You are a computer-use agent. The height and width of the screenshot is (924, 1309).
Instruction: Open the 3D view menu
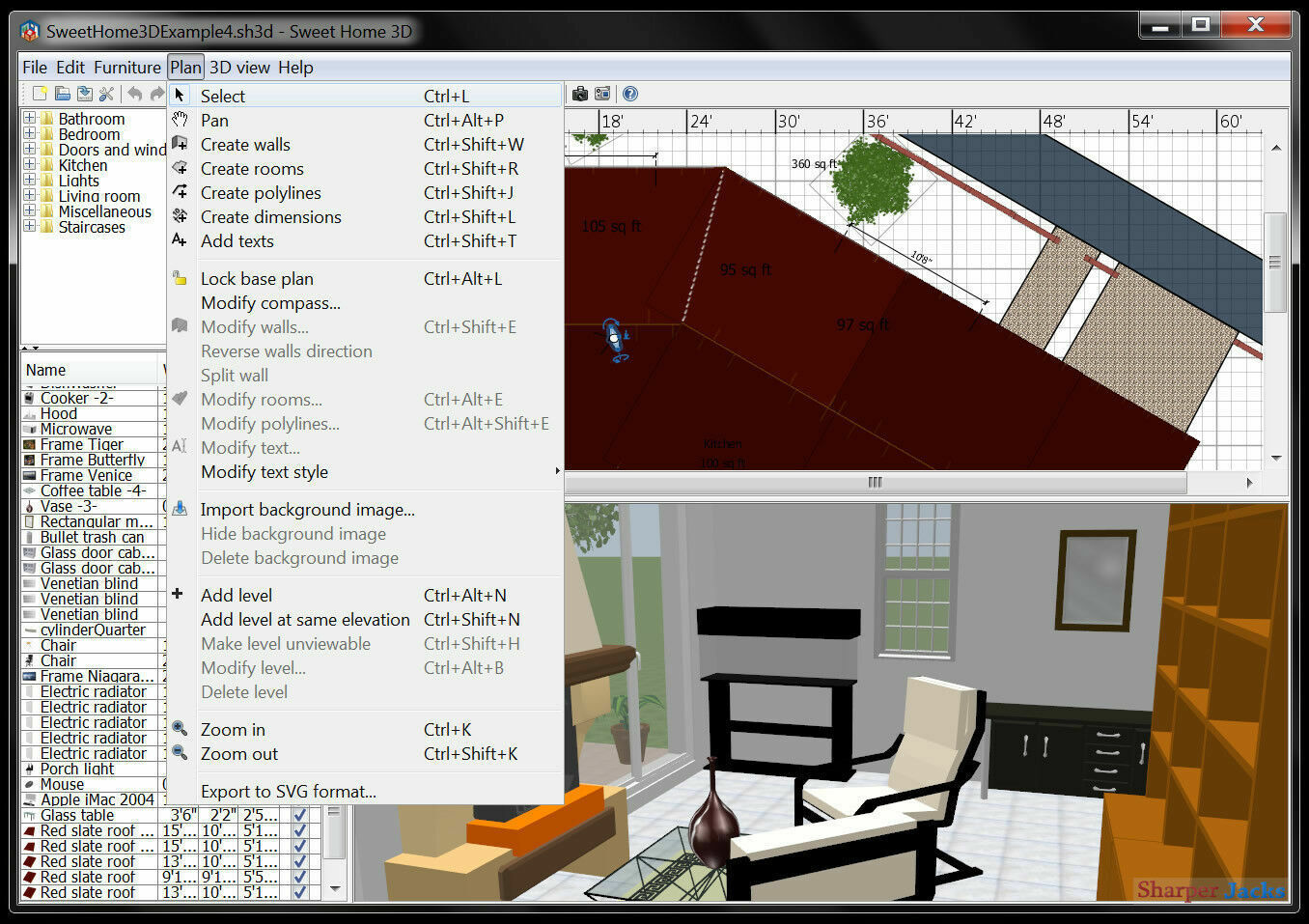pos(239,67)
